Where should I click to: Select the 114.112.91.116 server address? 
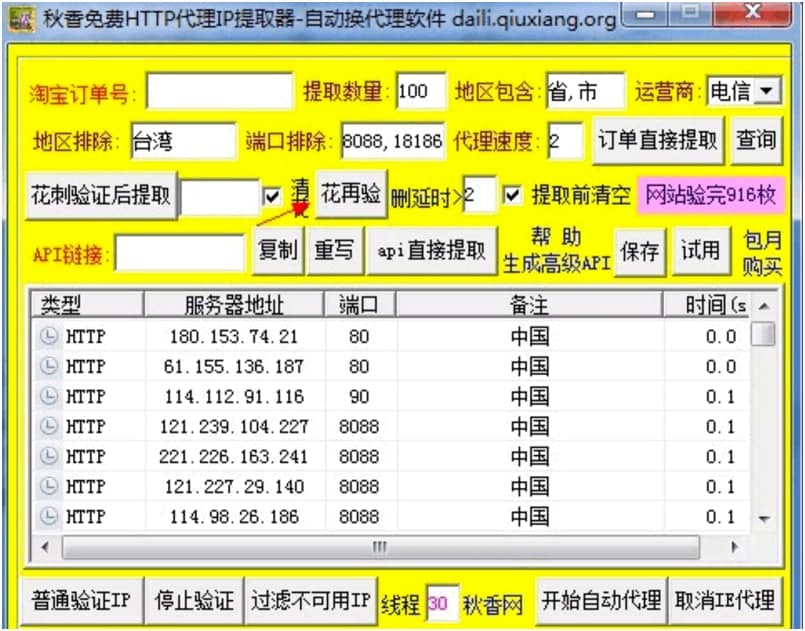[234, 396]
